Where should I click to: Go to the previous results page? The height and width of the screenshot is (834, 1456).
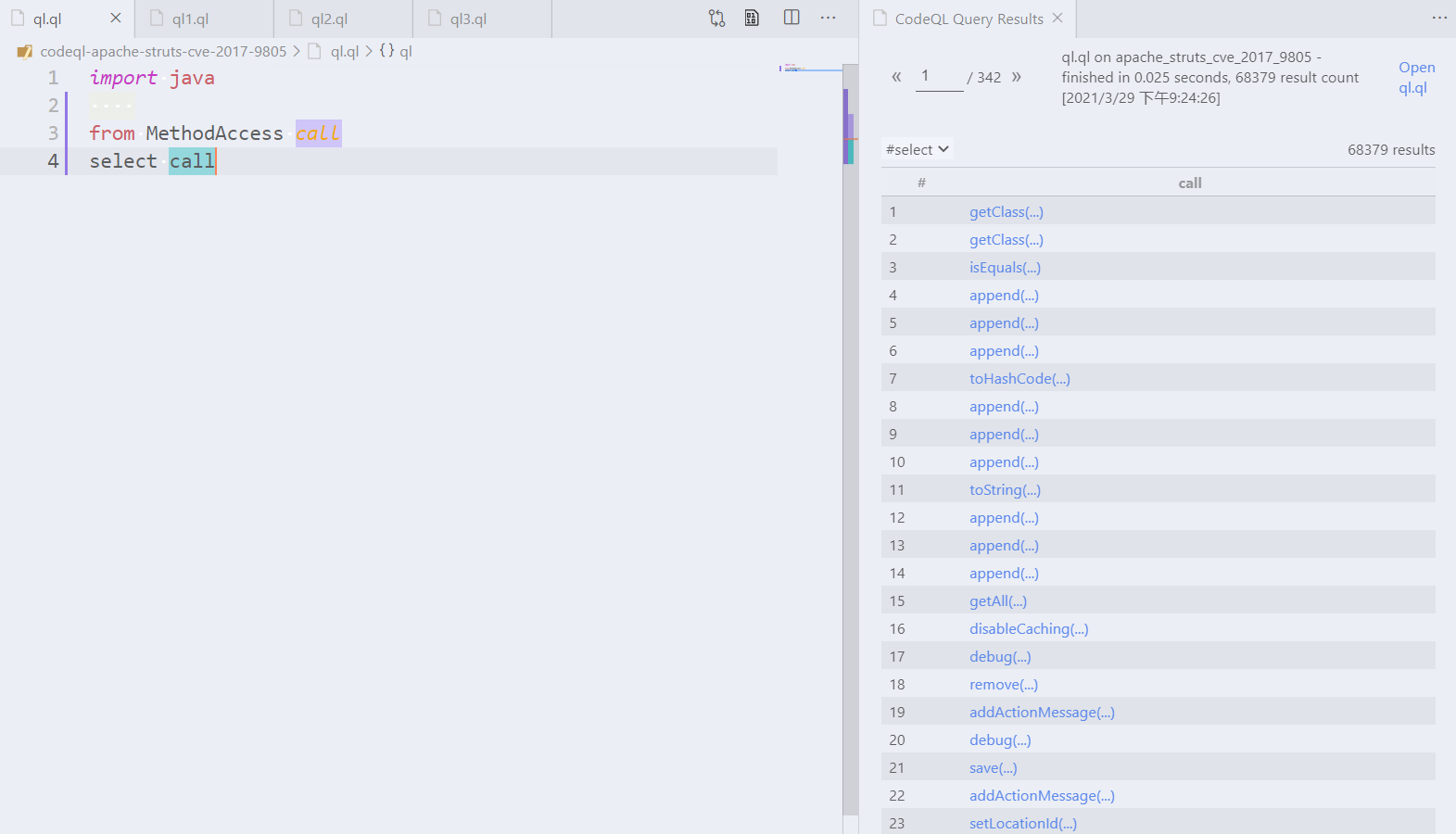896,77
